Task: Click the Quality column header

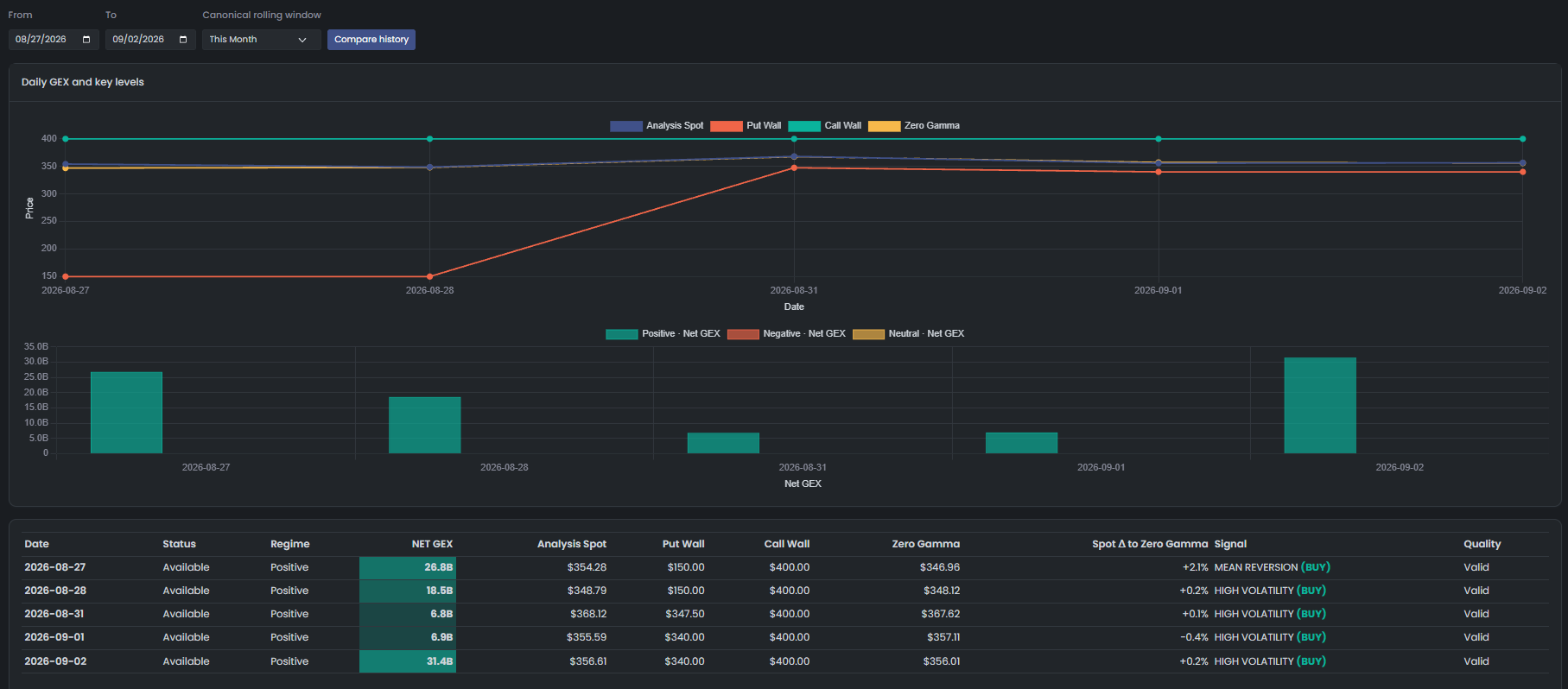Action: (1482, 544)
